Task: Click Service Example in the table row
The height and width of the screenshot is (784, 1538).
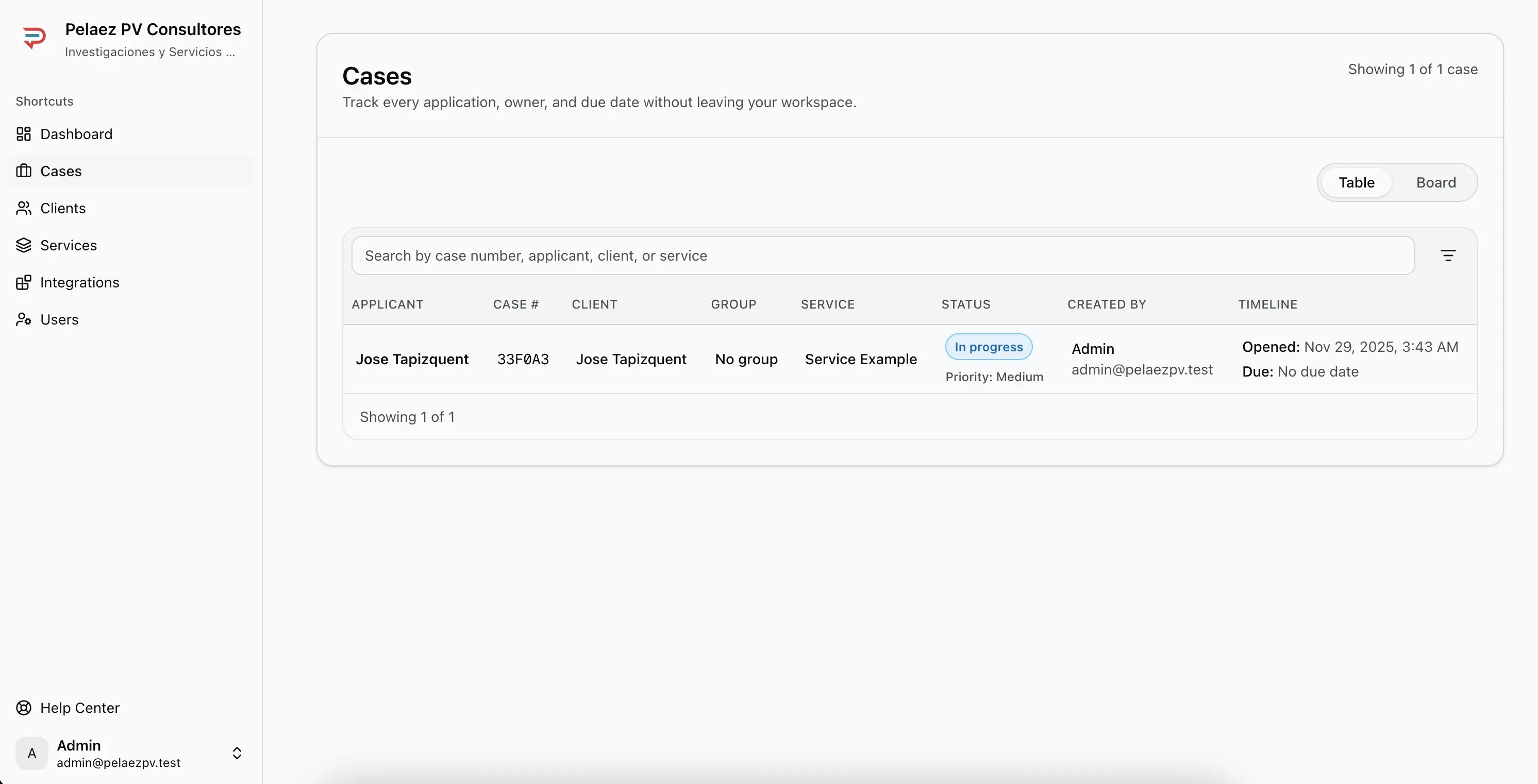Action: pos(860,359)
